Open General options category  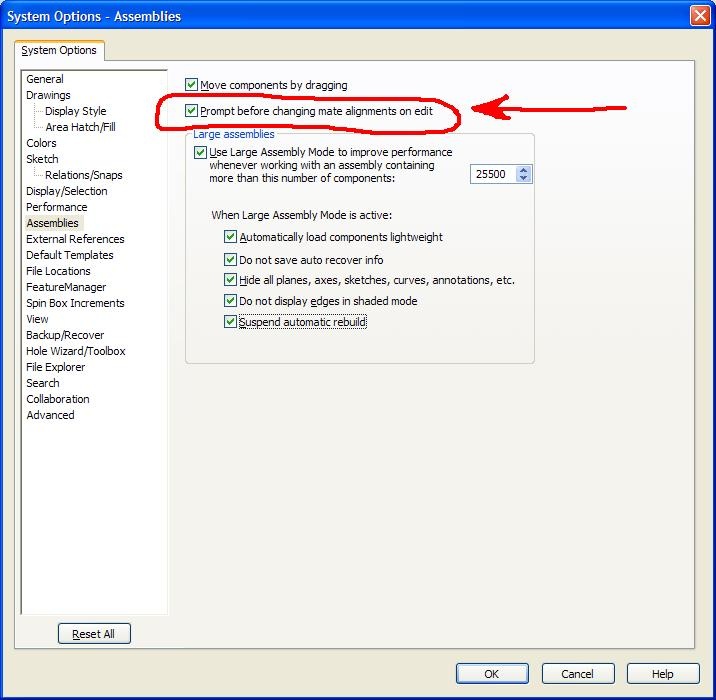[x=45, y=79]
